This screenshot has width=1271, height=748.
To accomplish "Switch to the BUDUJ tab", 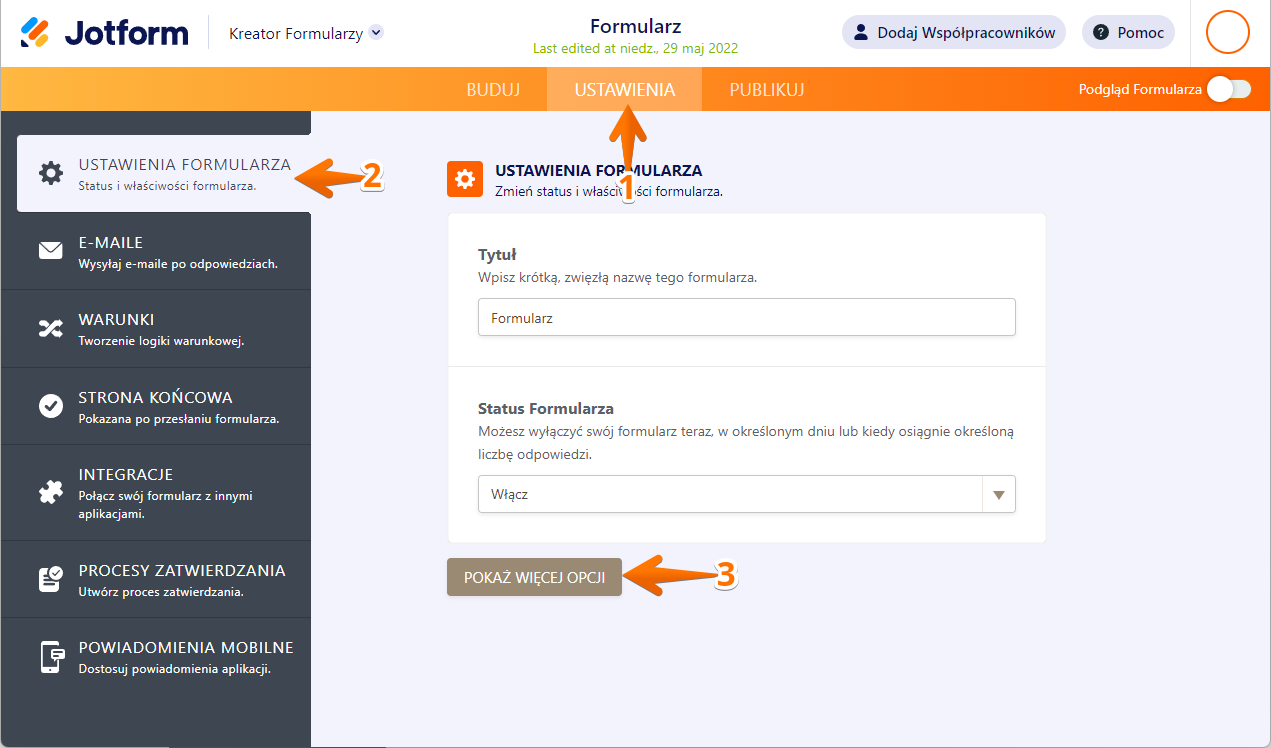I will point(493,89).
